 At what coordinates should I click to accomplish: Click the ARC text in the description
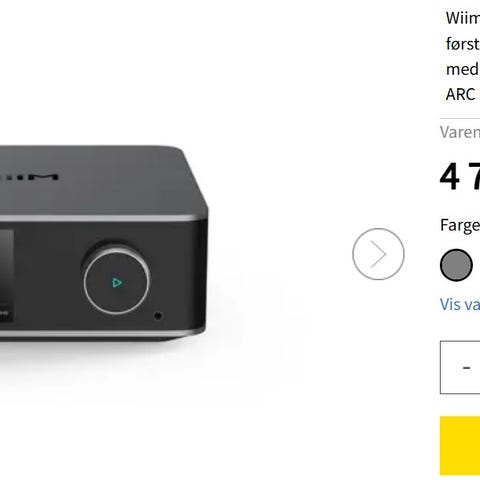click(461, 94)
